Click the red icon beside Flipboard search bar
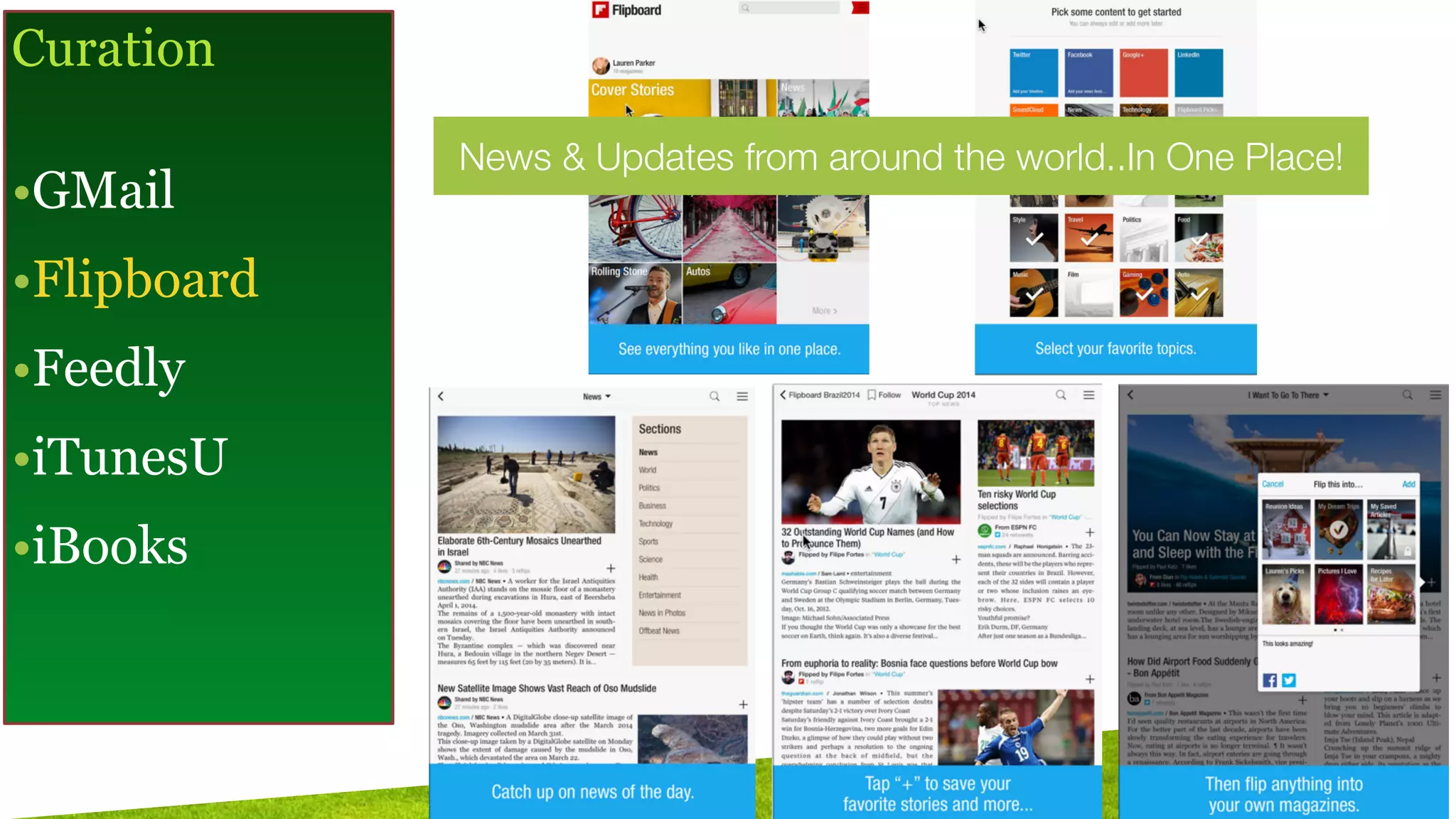 [860, 8]
